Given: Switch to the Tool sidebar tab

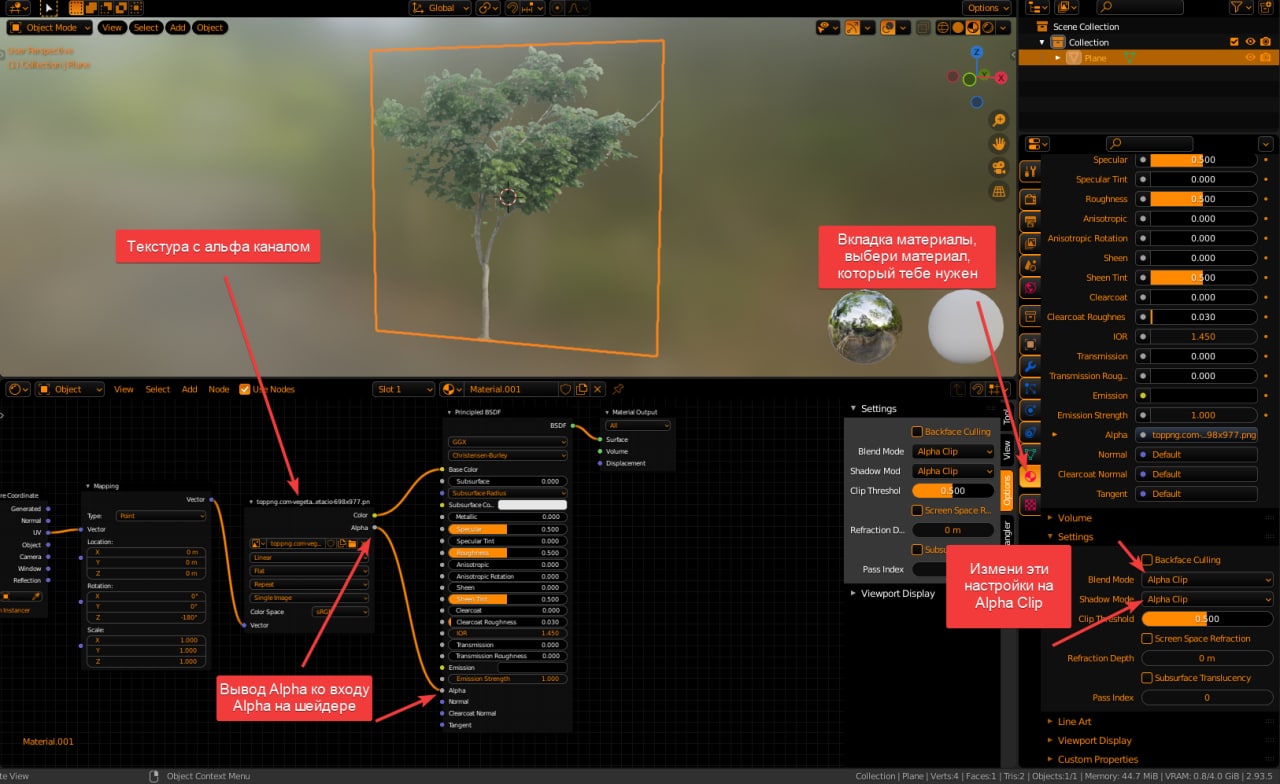Looking at the screenshot, I should pyautogui.click(x=1007, y=415).
